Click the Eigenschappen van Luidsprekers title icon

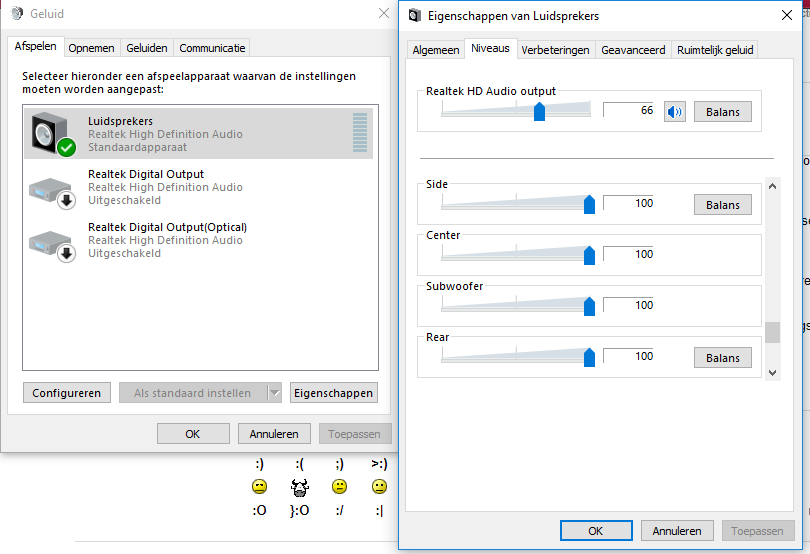414,15
